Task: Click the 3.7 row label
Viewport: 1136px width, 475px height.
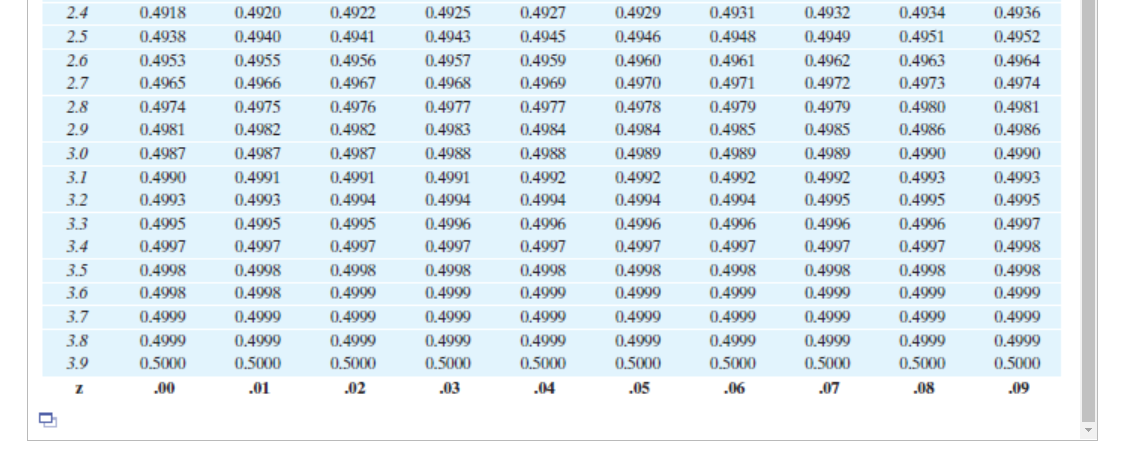Action: click(x=78, y=316)
